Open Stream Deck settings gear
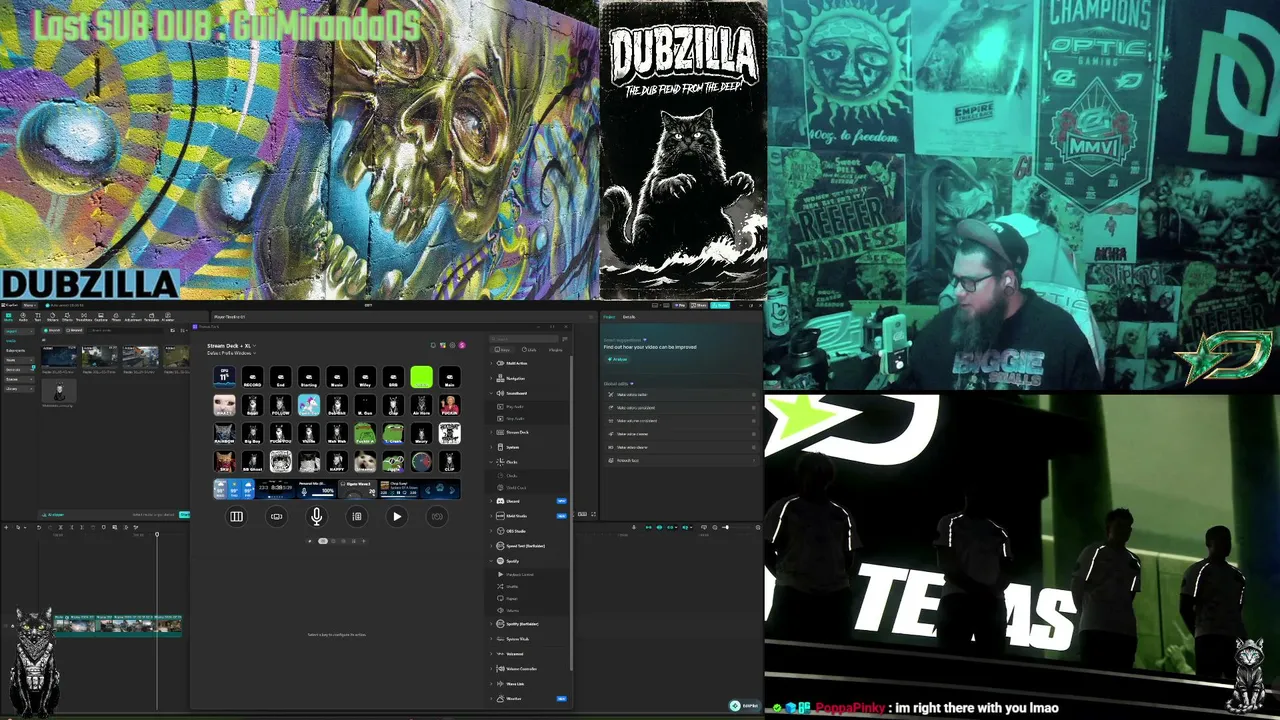1280x720 pixels. tap(452, 345)
